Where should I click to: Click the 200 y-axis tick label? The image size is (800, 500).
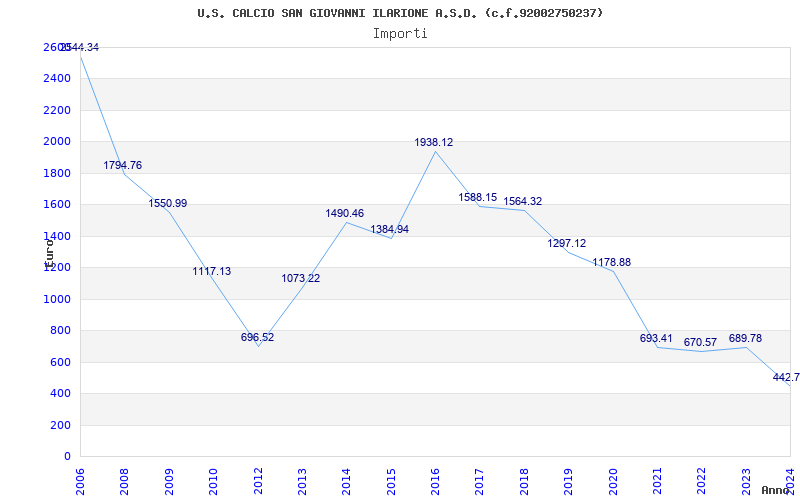(60, 426)
